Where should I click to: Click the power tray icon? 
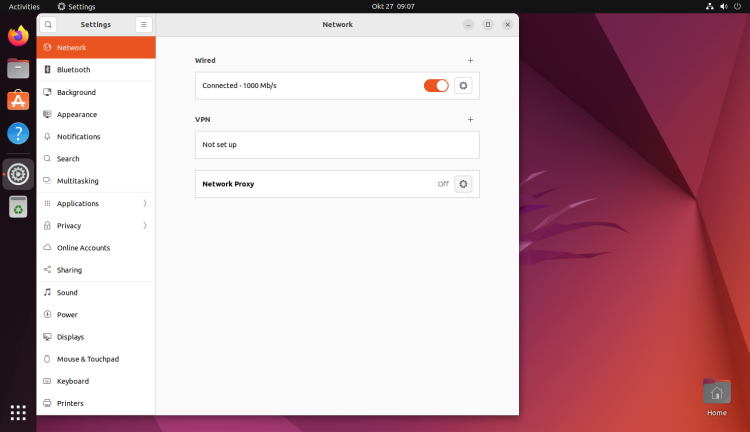tap(738, 6)
